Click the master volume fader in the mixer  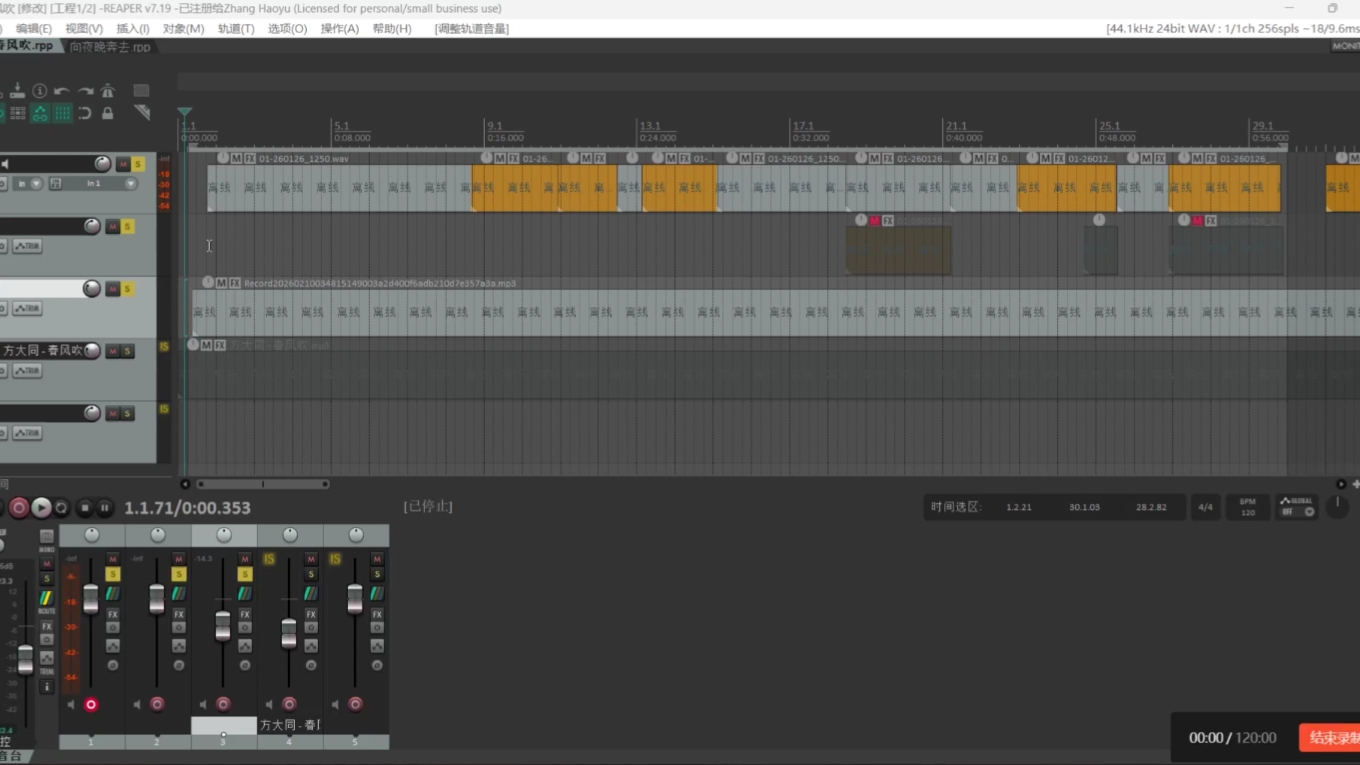pyautogui.click(x=25, y=659)
